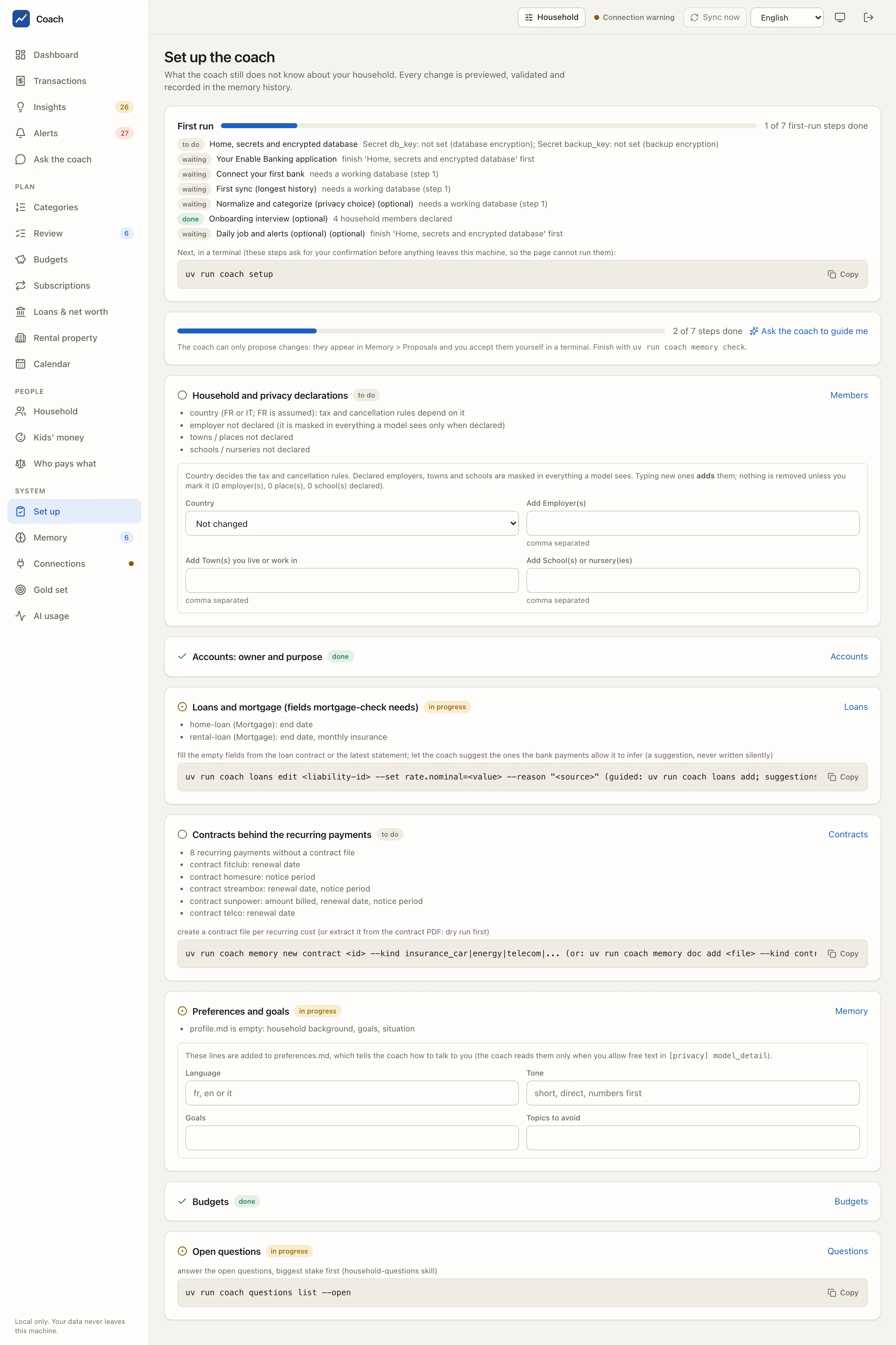Click the Tone input field

pos(693,1093)
